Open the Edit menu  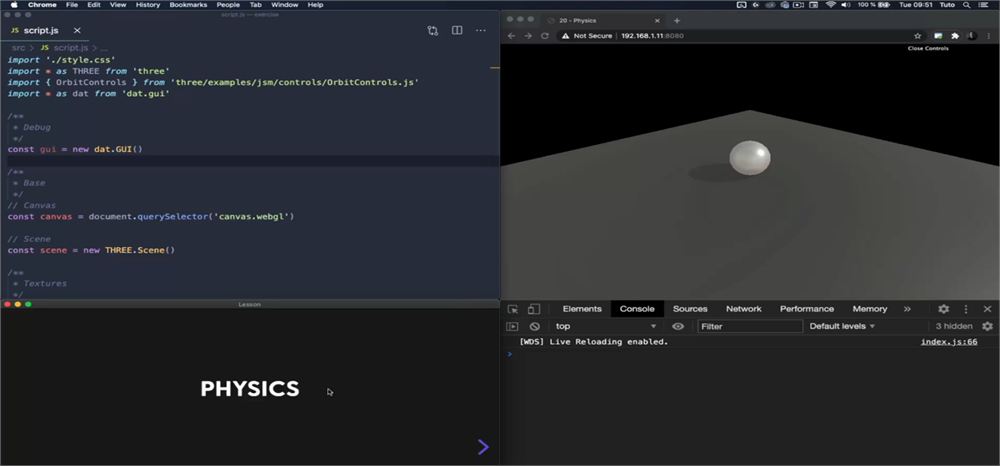(x=94, y=4)
